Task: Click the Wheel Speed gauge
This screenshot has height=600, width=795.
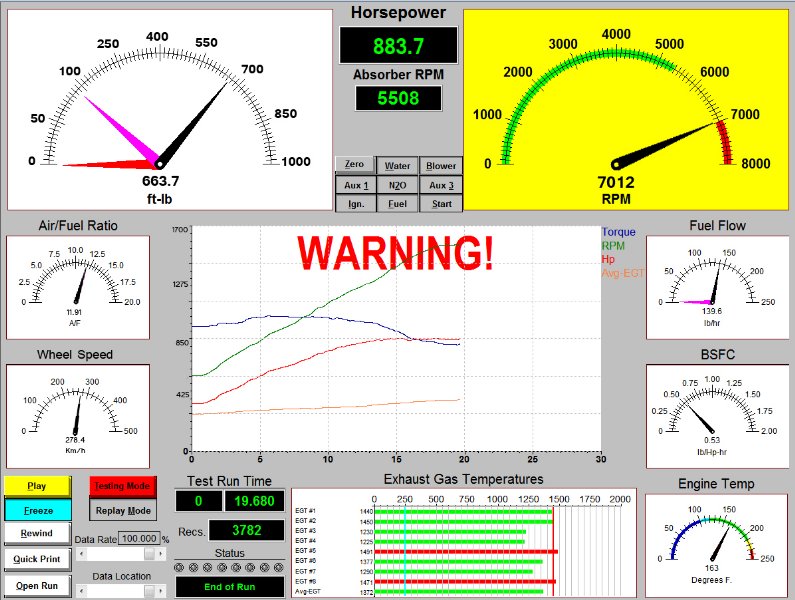Action: pos(78,416)
